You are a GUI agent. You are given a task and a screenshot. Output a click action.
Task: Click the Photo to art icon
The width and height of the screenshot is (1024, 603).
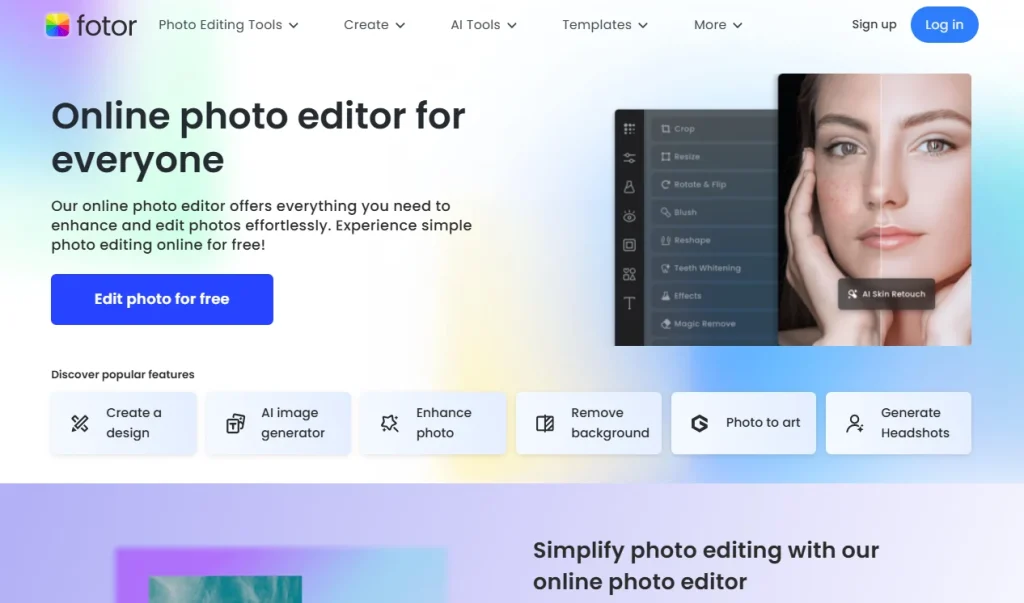[699, 423]
